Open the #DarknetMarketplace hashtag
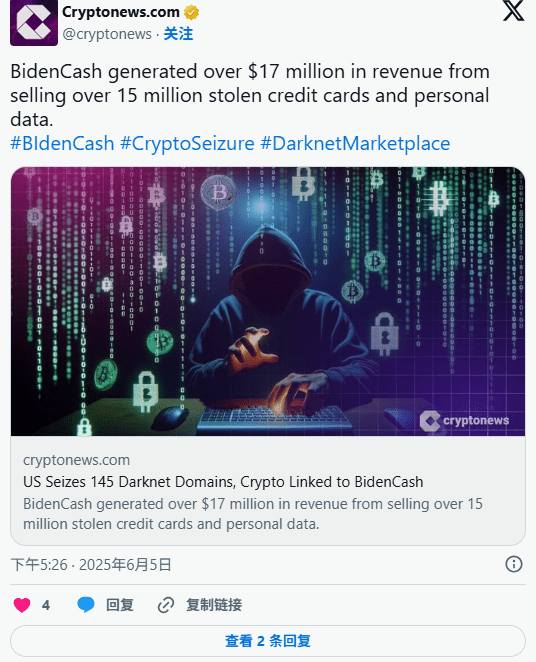Viewport: 536px width, 662px height. point(355,144)
